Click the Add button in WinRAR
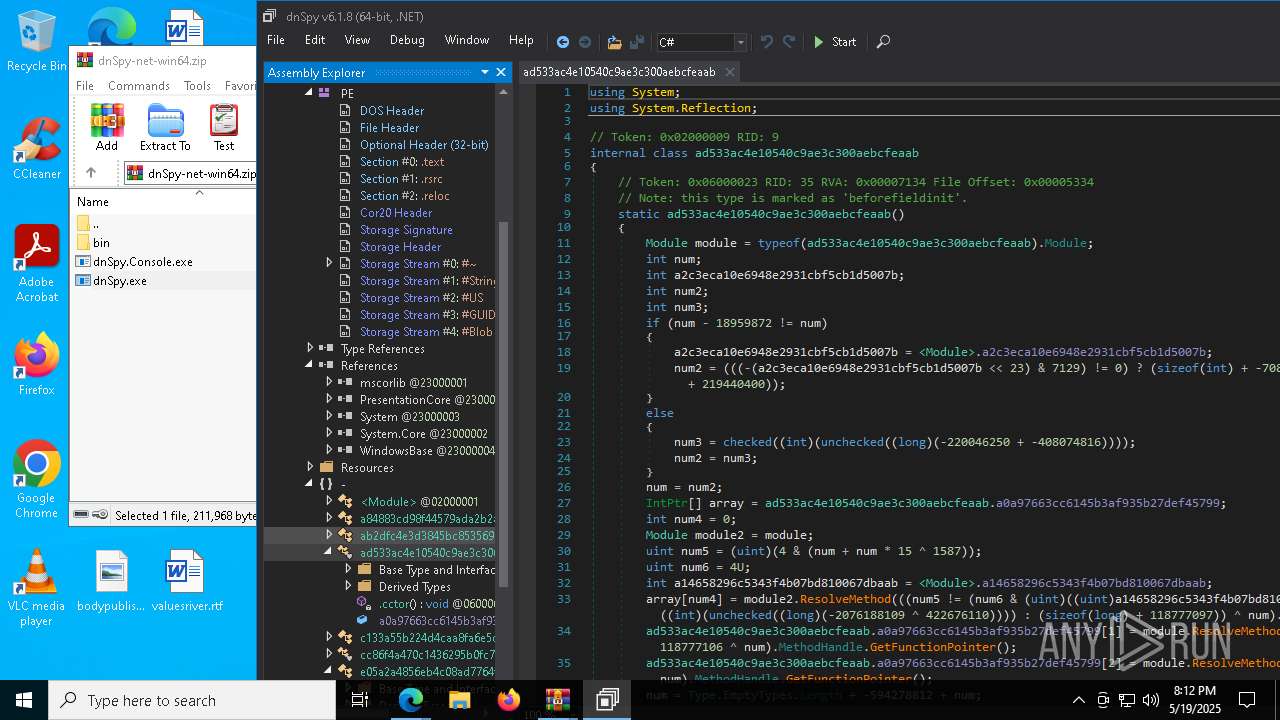 [x=107, y=127]
